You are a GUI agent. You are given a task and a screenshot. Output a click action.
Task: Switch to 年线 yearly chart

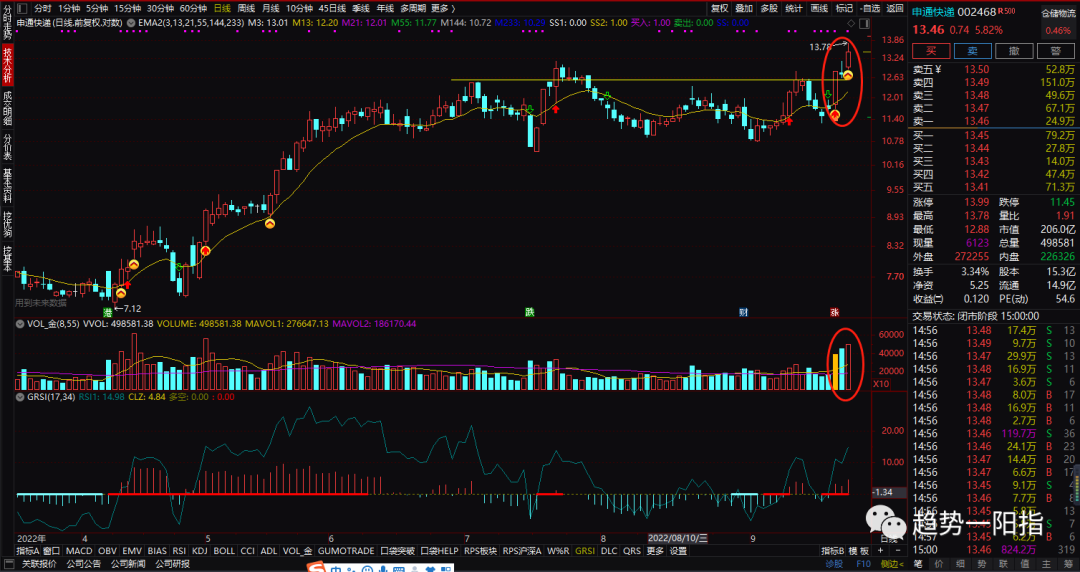(x=385, y=8)
